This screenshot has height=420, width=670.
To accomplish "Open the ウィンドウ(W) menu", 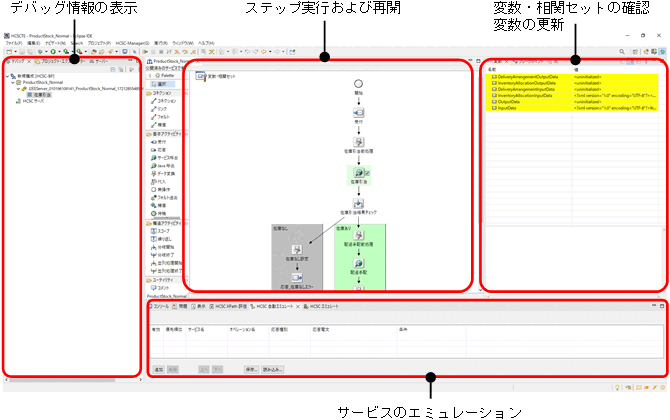I will (x=182, y=43).
